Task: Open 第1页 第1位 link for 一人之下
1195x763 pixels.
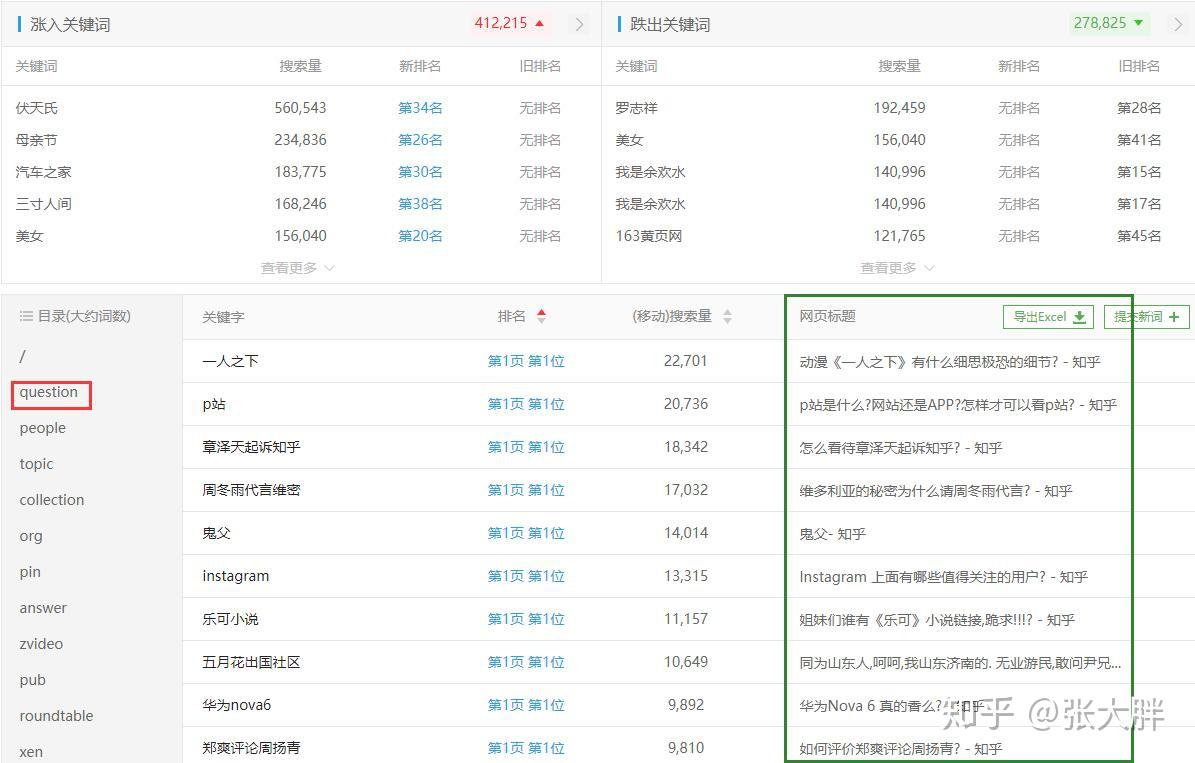Action: tap(526, 361)
